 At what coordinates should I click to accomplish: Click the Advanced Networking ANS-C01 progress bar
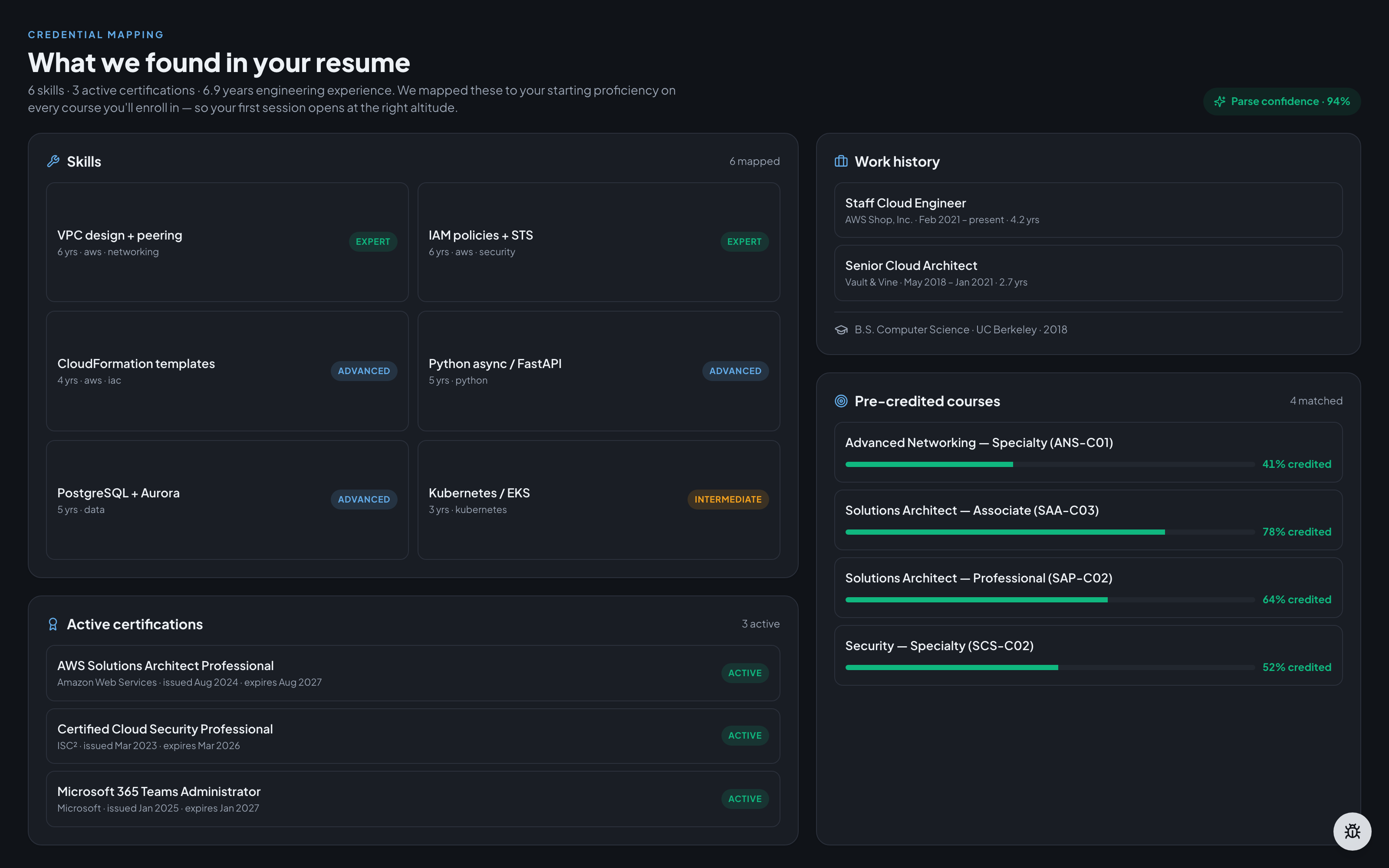tap(1050, 464)
